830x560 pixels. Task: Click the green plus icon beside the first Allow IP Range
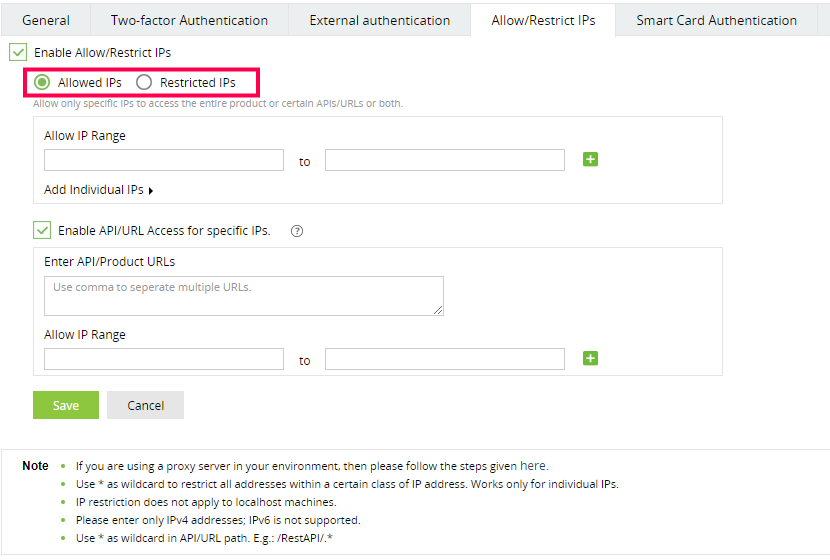point(590,160)
